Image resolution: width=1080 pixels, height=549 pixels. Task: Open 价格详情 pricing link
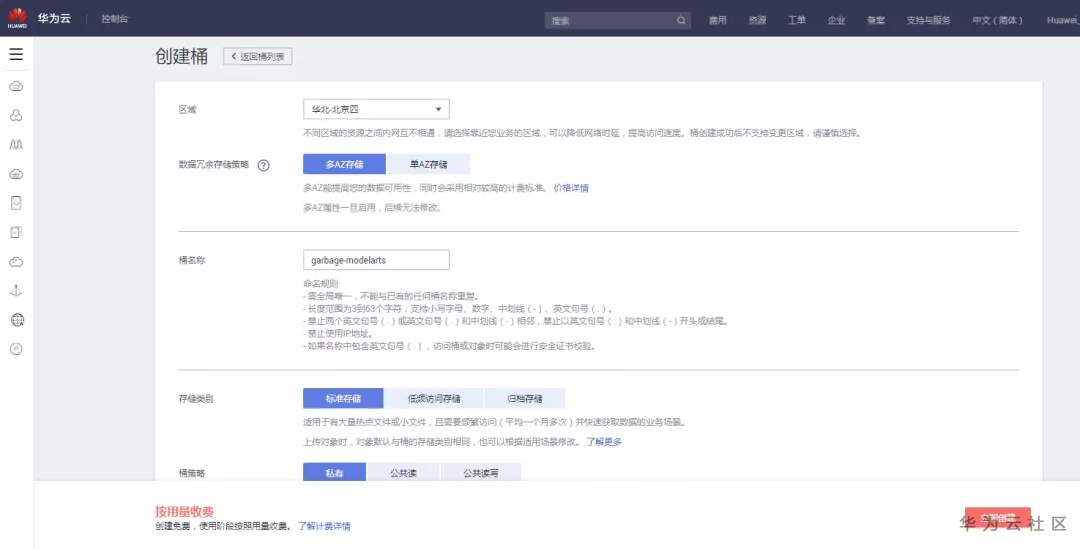(571, 187)
